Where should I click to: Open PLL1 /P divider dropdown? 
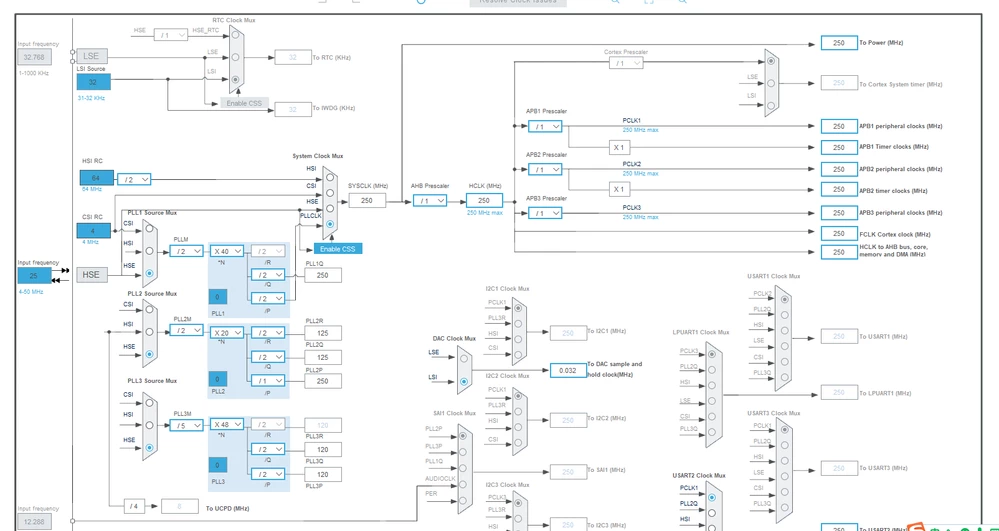268,298
